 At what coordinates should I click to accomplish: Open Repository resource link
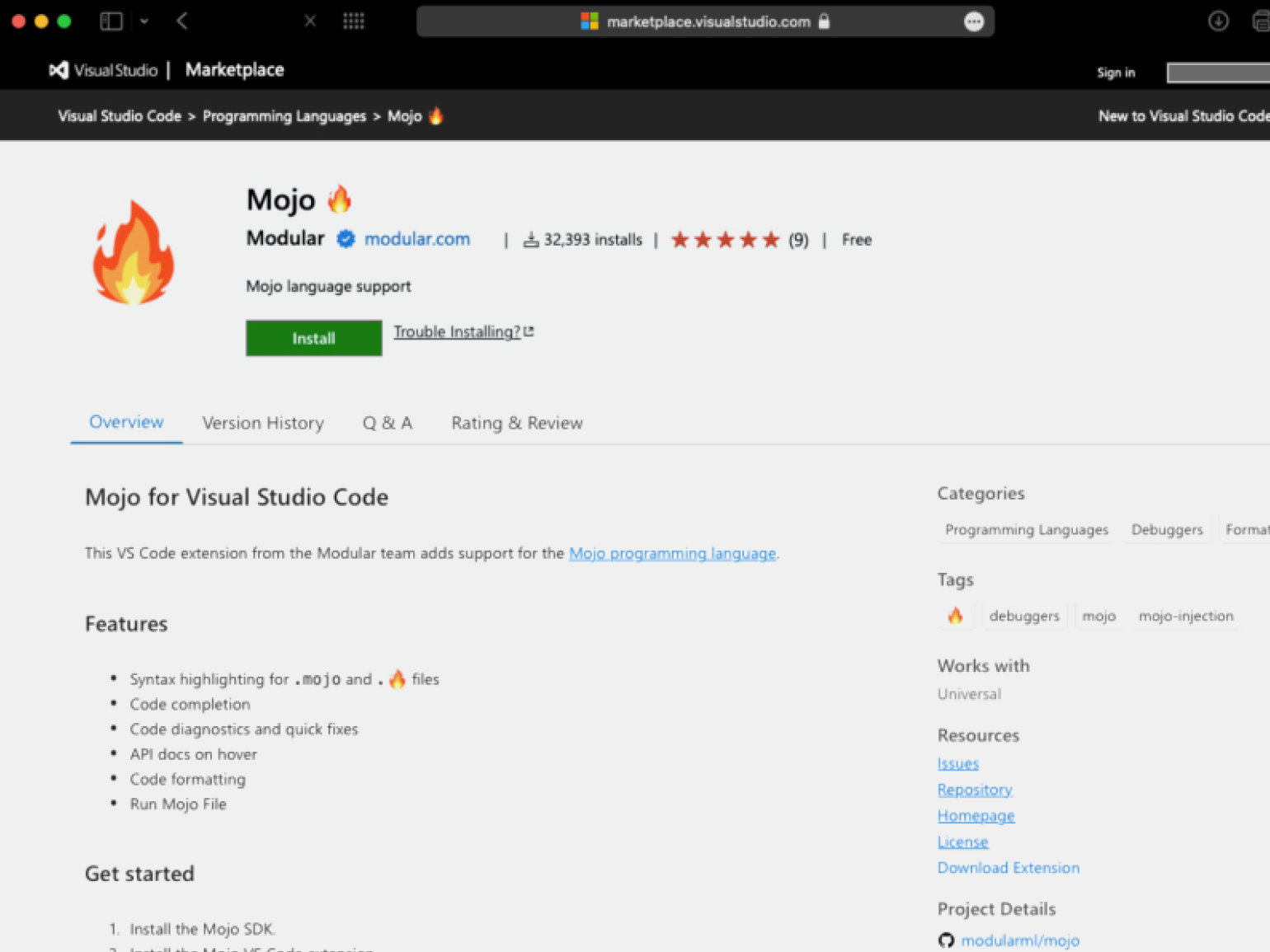click(975, 790)
